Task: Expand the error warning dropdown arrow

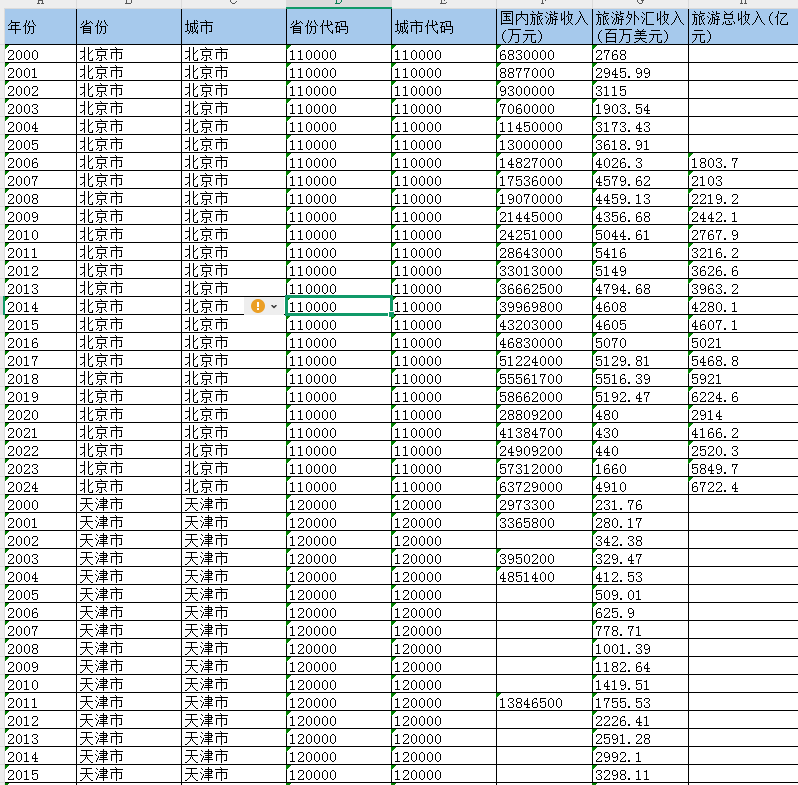Action: (x=274, y=306)
